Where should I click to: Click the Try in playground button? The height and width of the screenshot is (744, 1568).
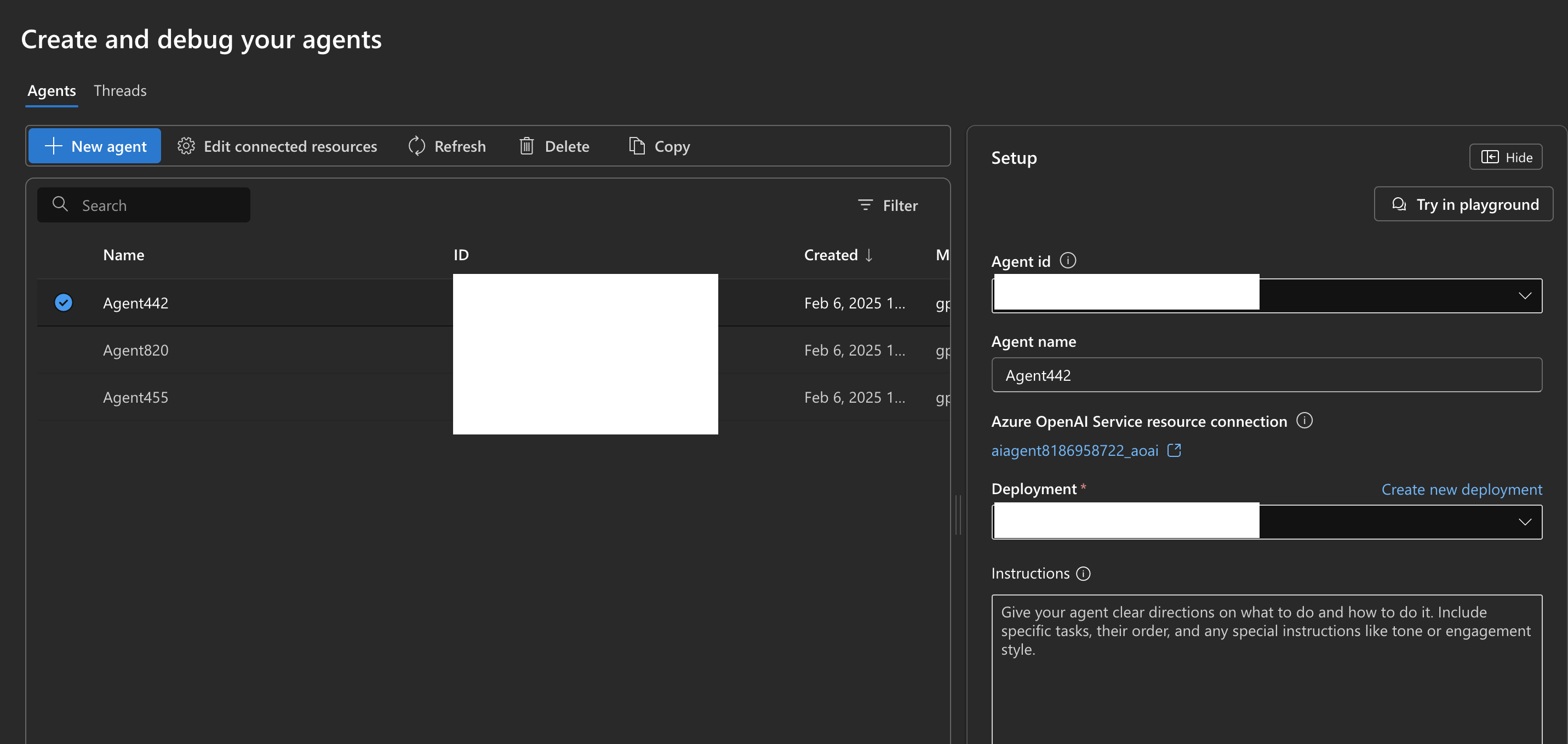[1463, 204]
